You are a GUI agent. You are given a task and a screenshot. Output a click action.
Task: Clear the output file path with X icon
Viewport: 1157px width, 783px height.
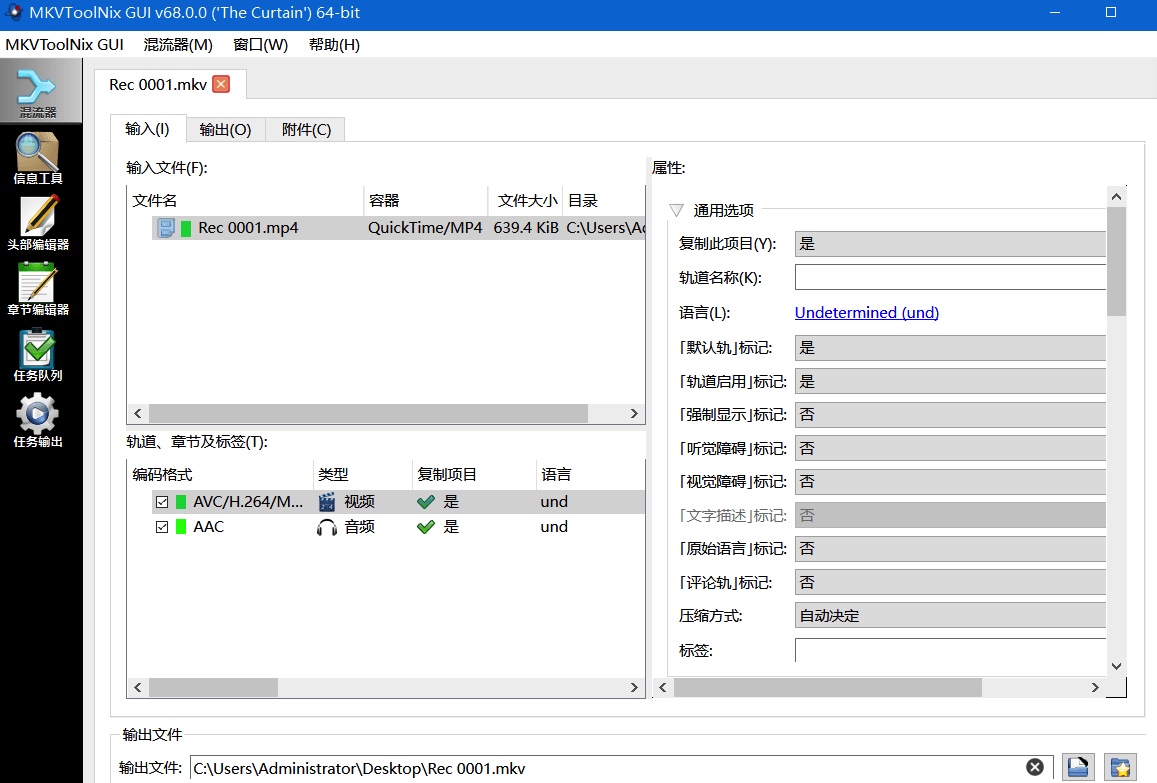click(x=1035, y=768)
